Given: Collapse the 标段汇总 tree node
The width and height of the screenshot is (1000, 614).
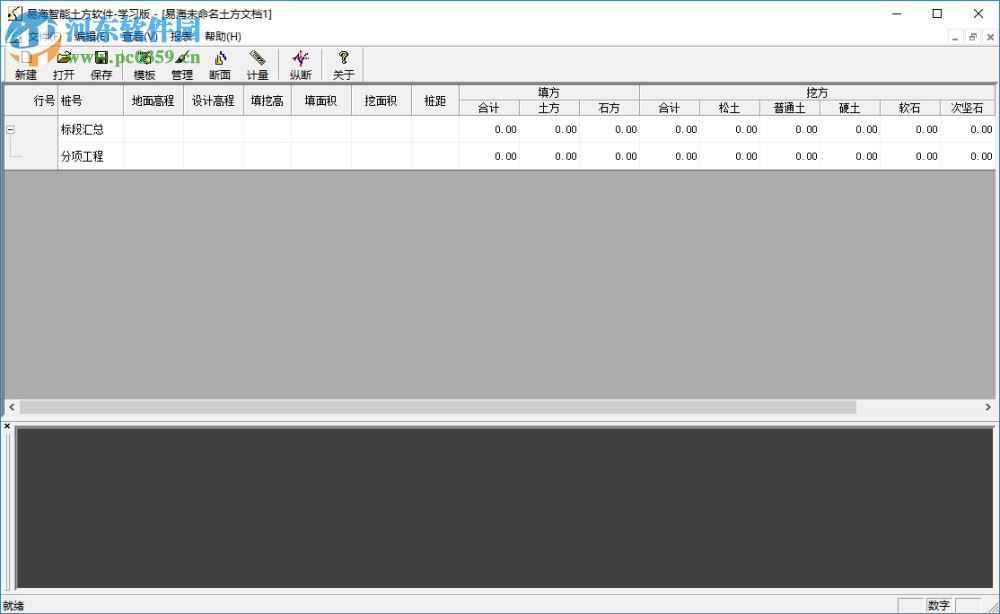Looking at the screenshot, I should pos(9,129).
